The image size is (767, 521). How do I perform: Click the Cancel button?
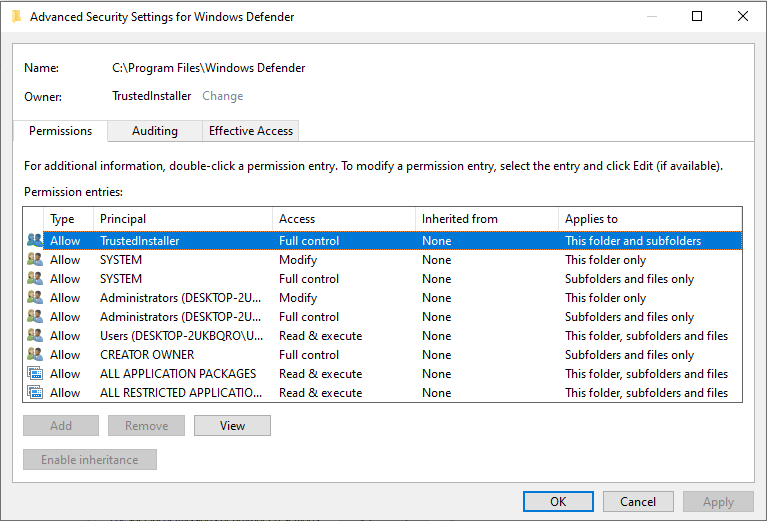click(638, 501)
